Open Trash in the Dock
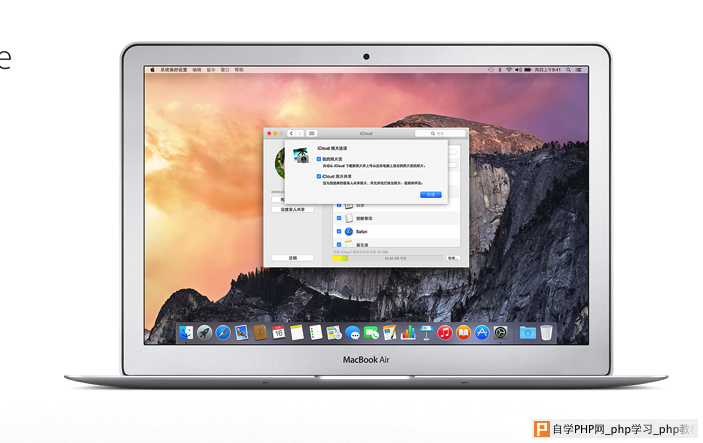Viewport: 703px width, 443px height. point(546,333)
